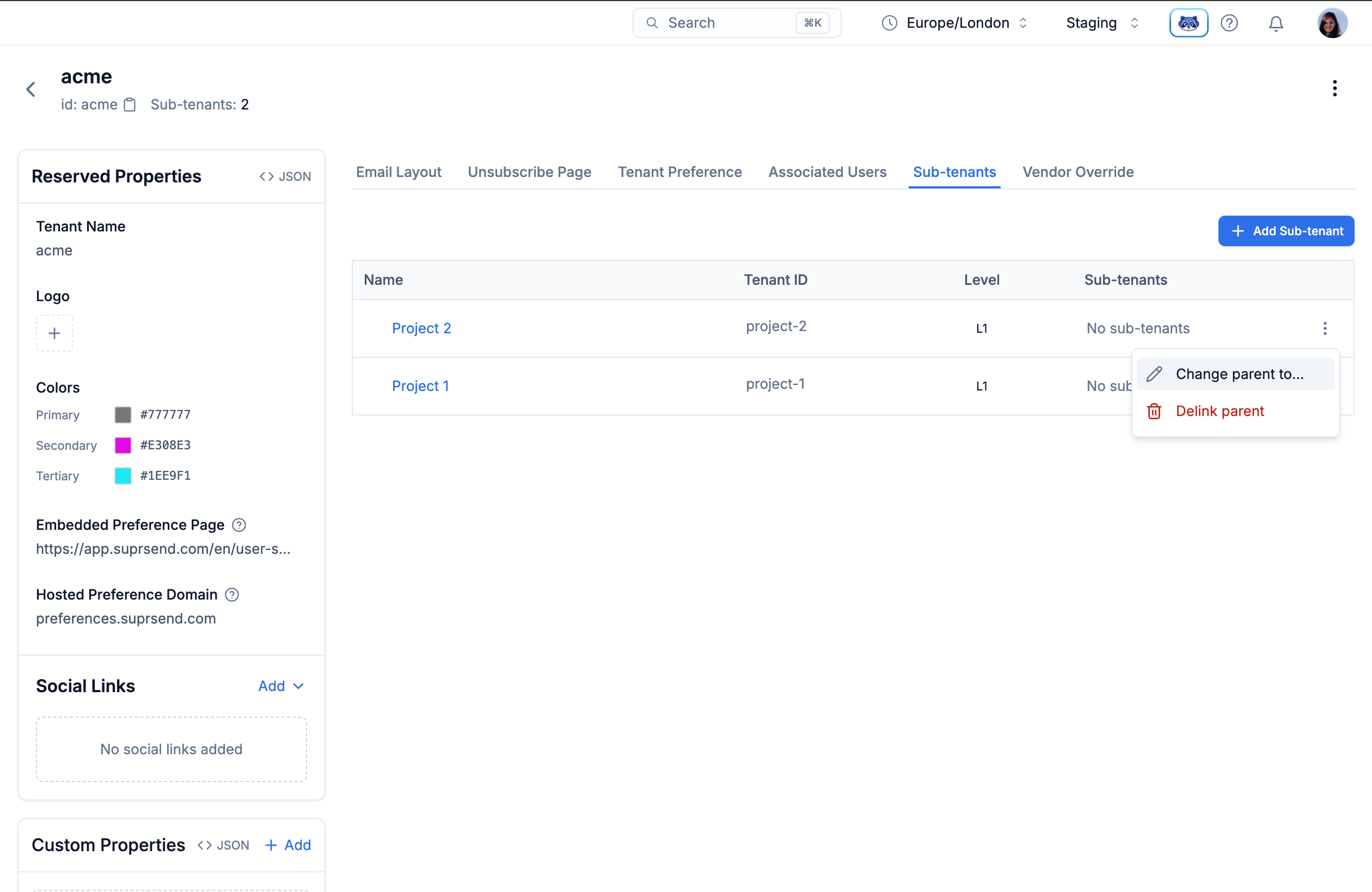The image size is (1372, 892).
Task: Click the raccoon assistant icon
Action: [x=1188, y=23]
